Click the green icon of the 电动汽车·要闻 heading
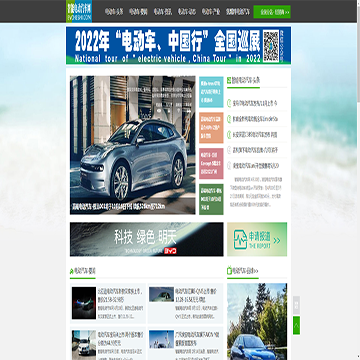 [x=72, y=271]
